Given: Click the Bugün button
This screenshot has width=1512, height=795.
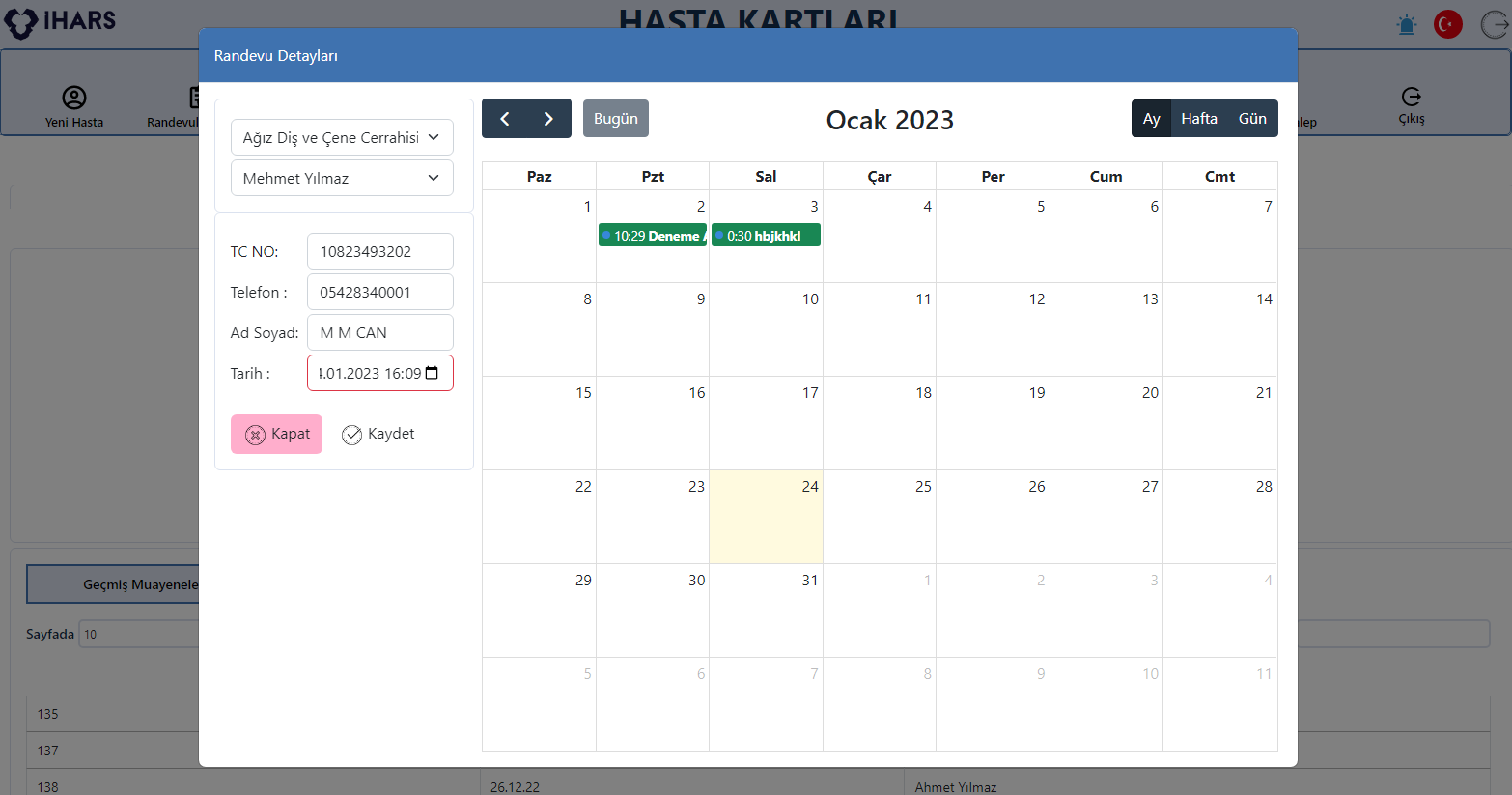Looking at the screenshot, I should (x=616, y=119).
